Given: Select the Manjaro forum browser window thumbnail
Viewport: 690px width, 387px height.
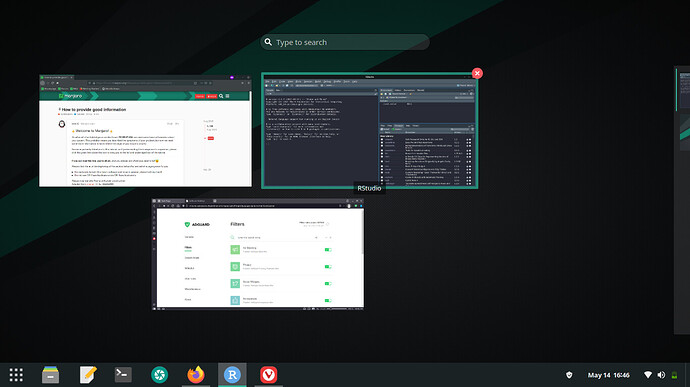Looking at the screenshot, I should point(145,131).
